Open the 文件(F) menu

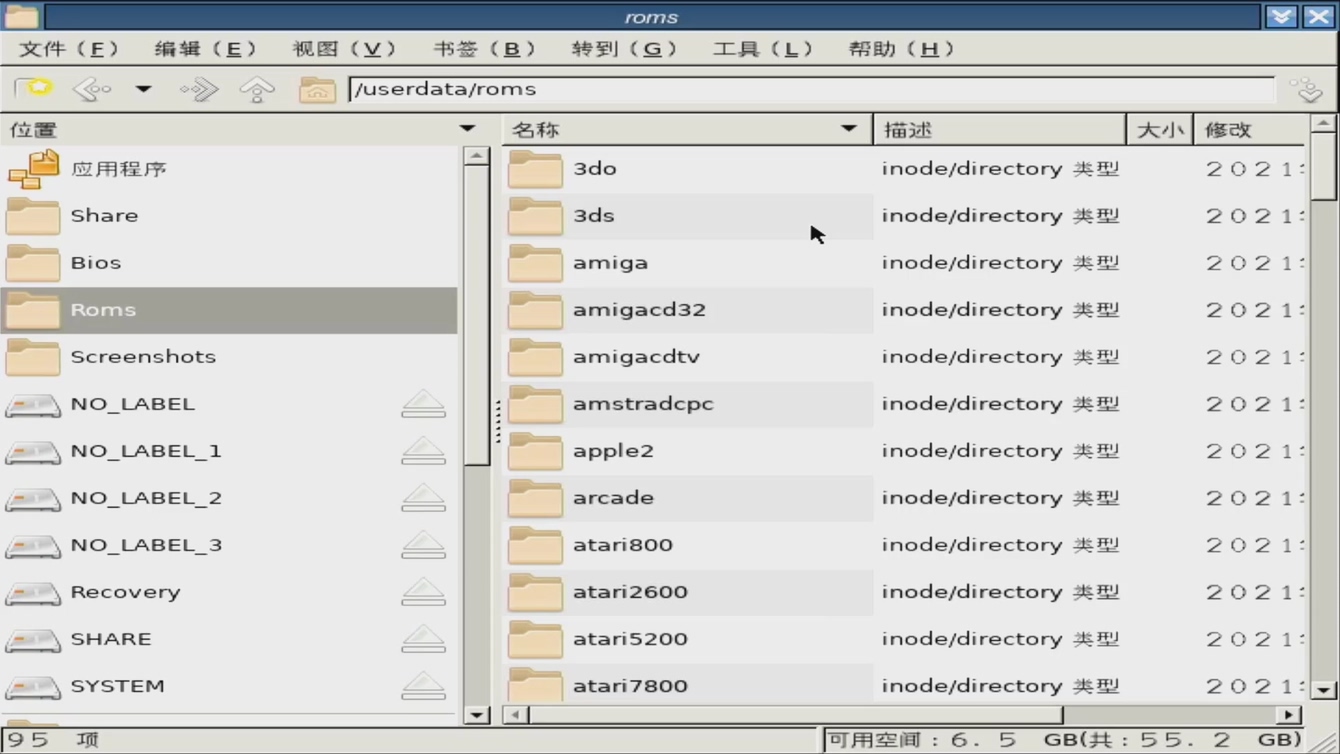click(68, 49)
